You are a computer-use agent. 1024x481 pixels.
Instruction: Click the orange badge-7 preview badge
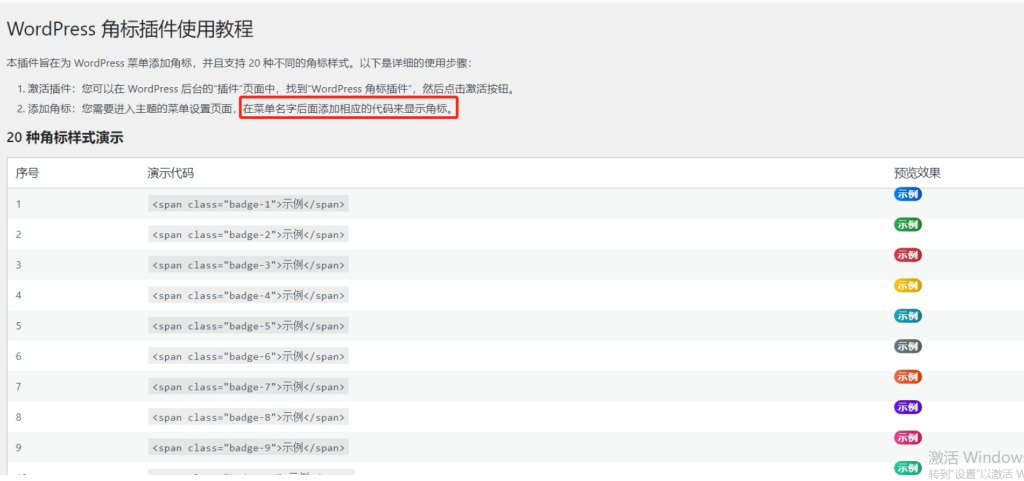(x=907, y=377)
